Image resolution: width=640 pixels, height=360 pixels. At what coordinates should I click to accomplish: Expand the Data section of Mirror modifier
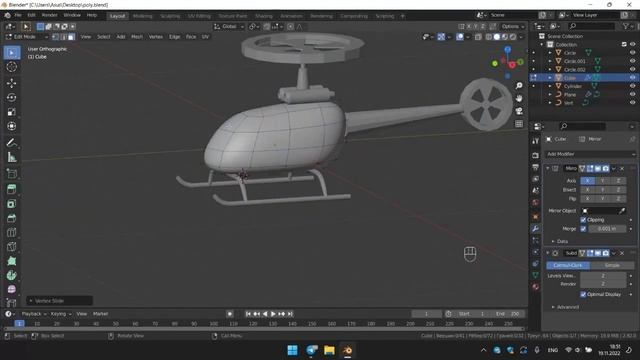coord(562,241)
